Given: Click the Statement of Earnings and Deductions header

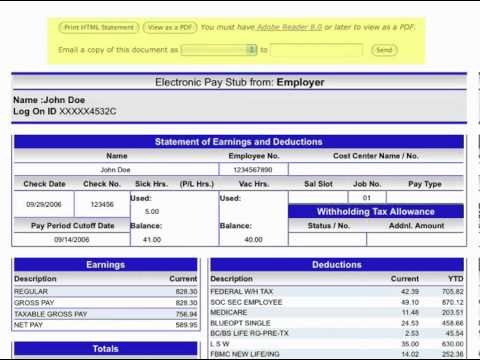Looking at the screenshot, I should pyautogui.click(x=239, y=142).
